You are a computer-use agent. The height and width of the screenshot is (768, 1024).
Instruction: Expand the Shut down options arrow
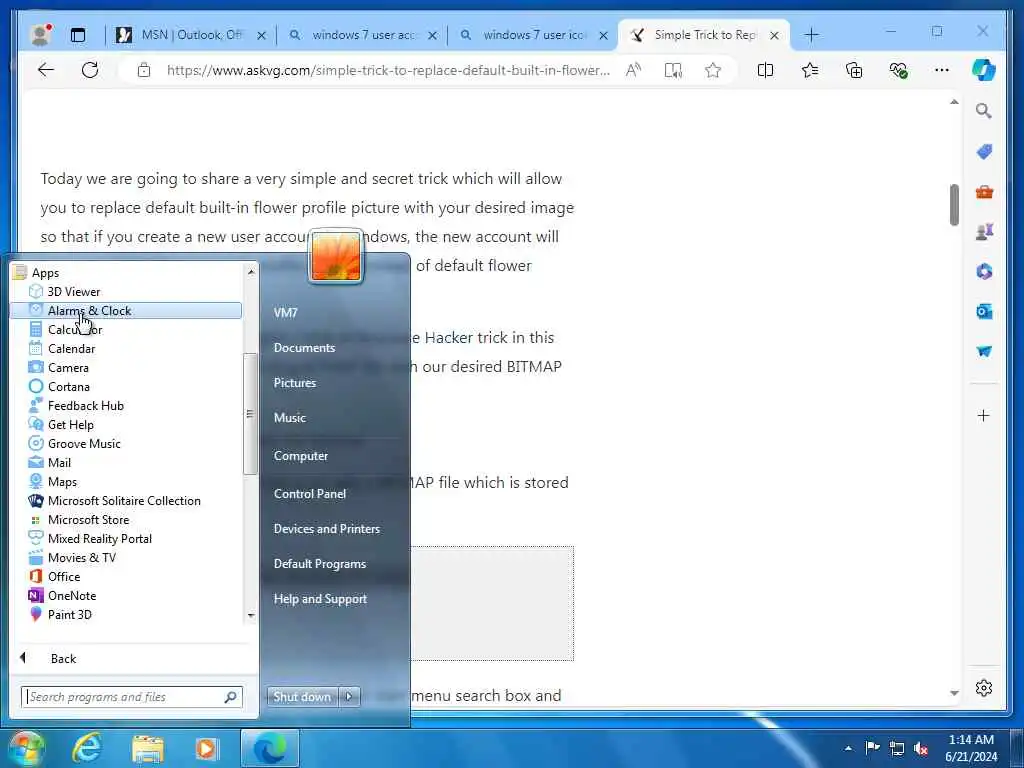pyautogui.click(x=349, y=697)
